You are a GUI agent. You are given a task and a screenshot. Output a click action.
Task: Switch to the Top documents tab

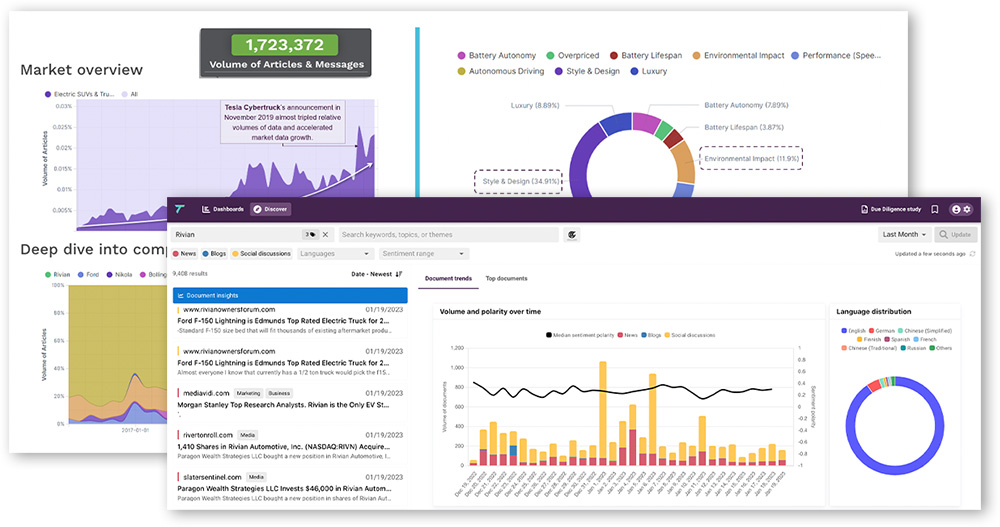[x=506, y=278]
